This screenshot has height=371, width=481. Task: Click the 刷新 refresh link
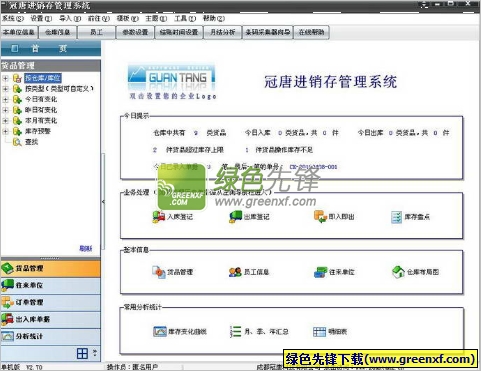[86, 248]
